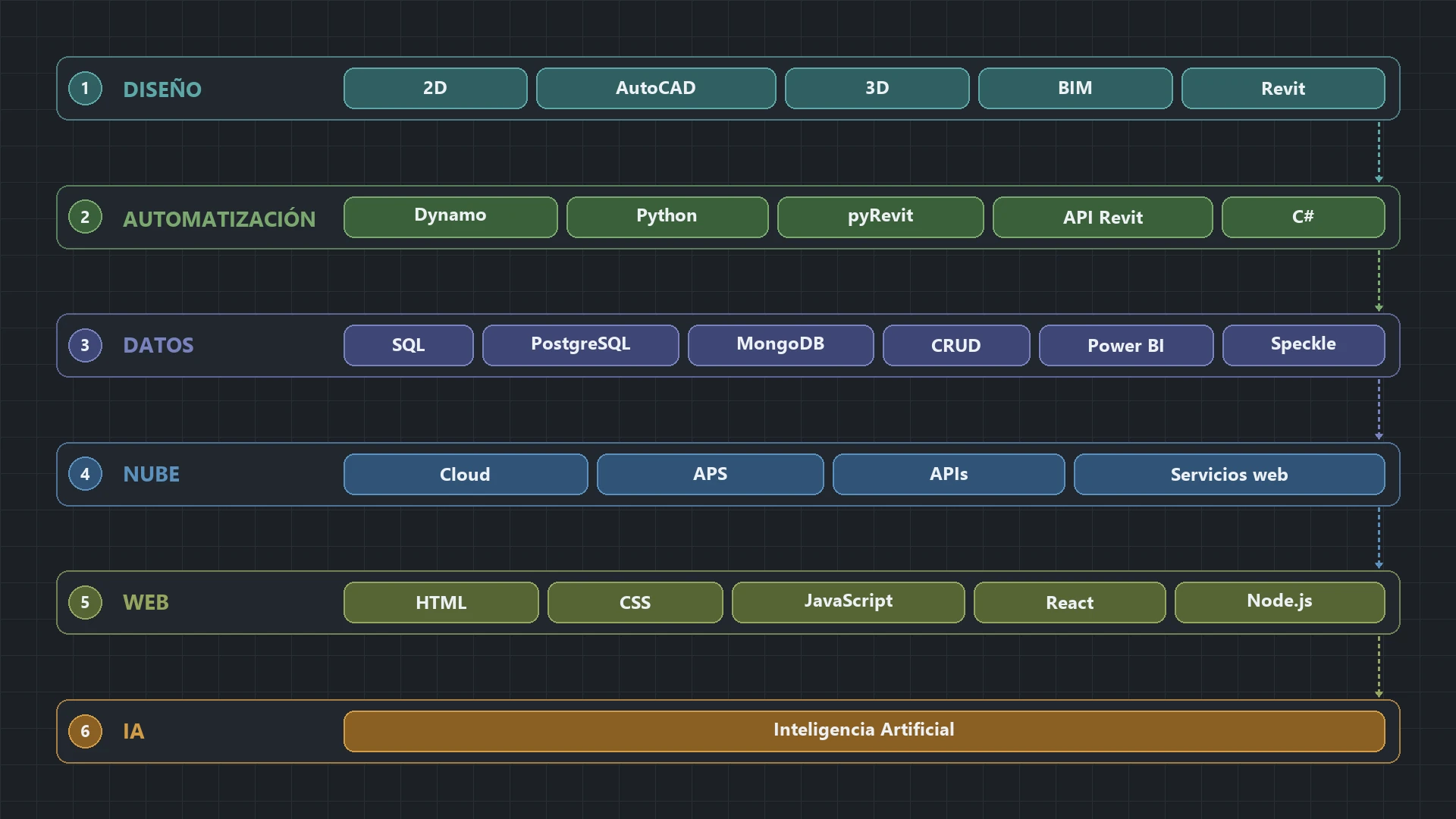Click the Inteligencia Artificial bar
This screenshot has height=819, width=1456.
click(x=864, y=732)
